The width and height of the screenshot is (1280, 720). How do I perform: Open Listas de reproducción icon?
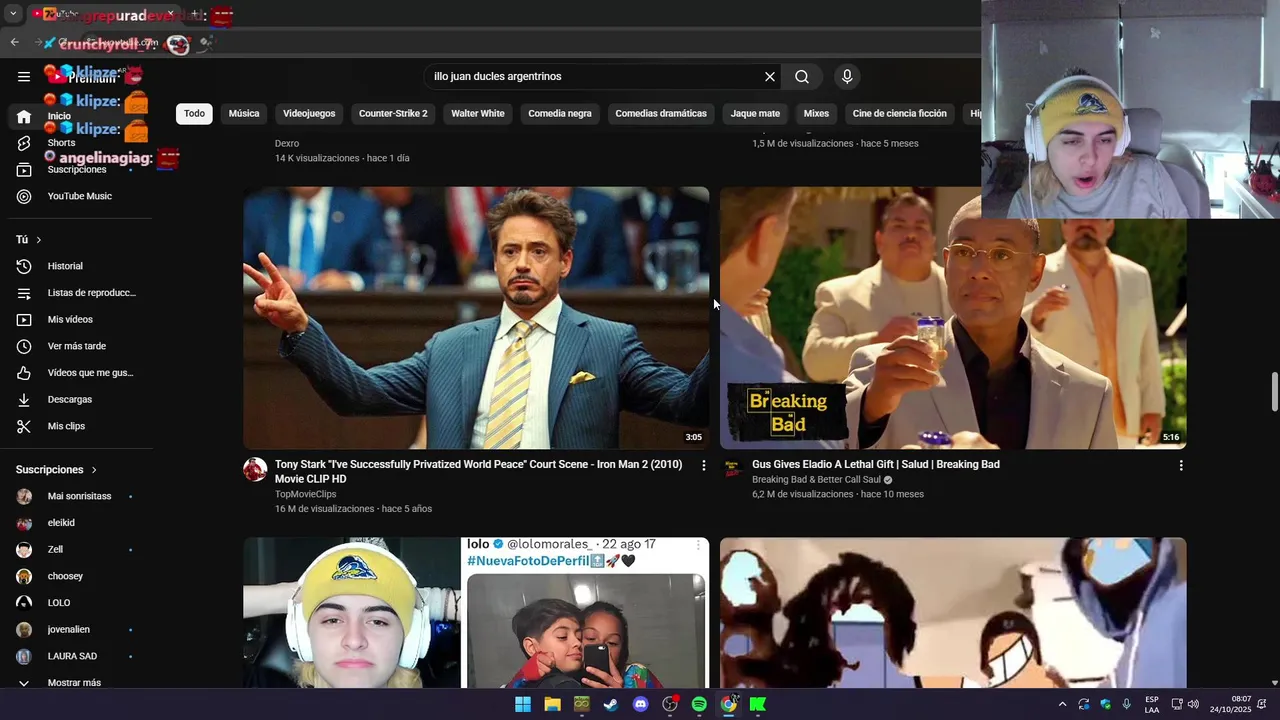coord(24,293)
